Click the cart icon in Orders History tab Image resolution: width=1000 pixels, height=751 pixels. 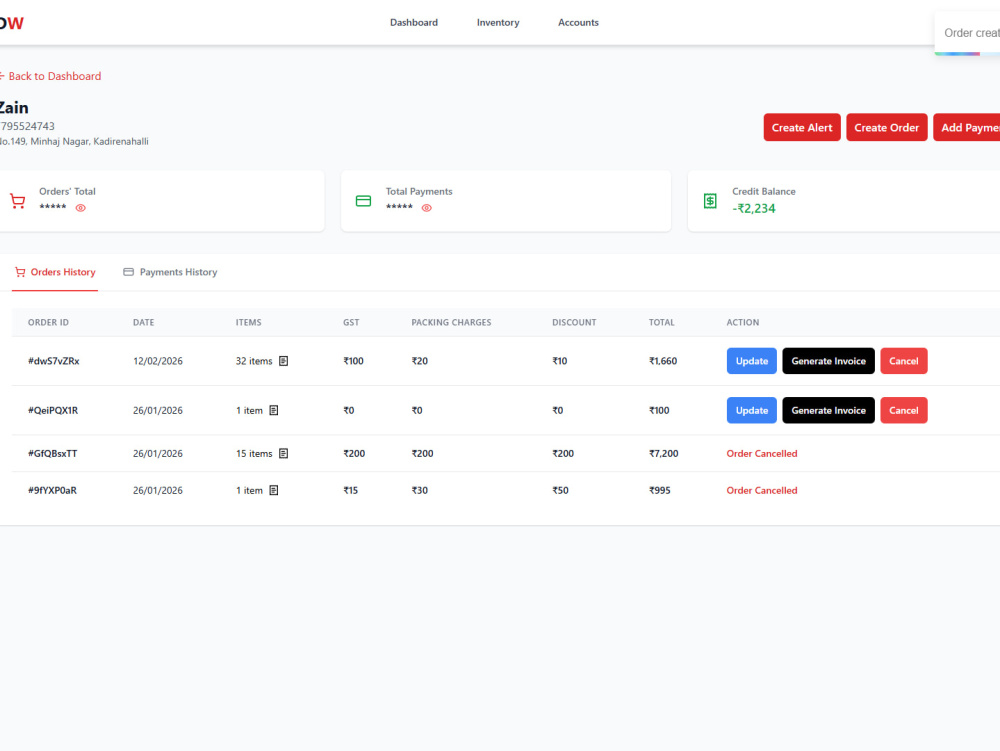[20, 272]
